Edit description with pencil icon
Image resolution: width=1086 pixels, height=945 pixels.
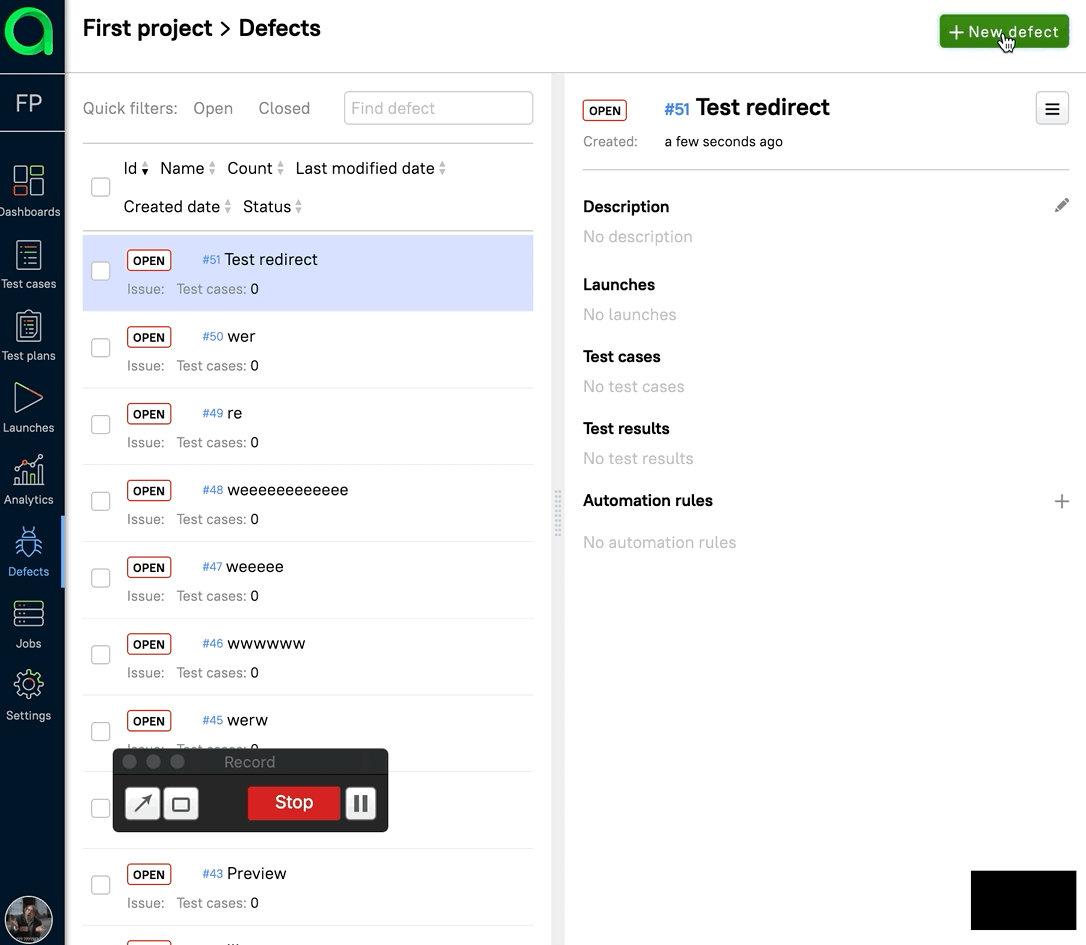[1061, 205]
